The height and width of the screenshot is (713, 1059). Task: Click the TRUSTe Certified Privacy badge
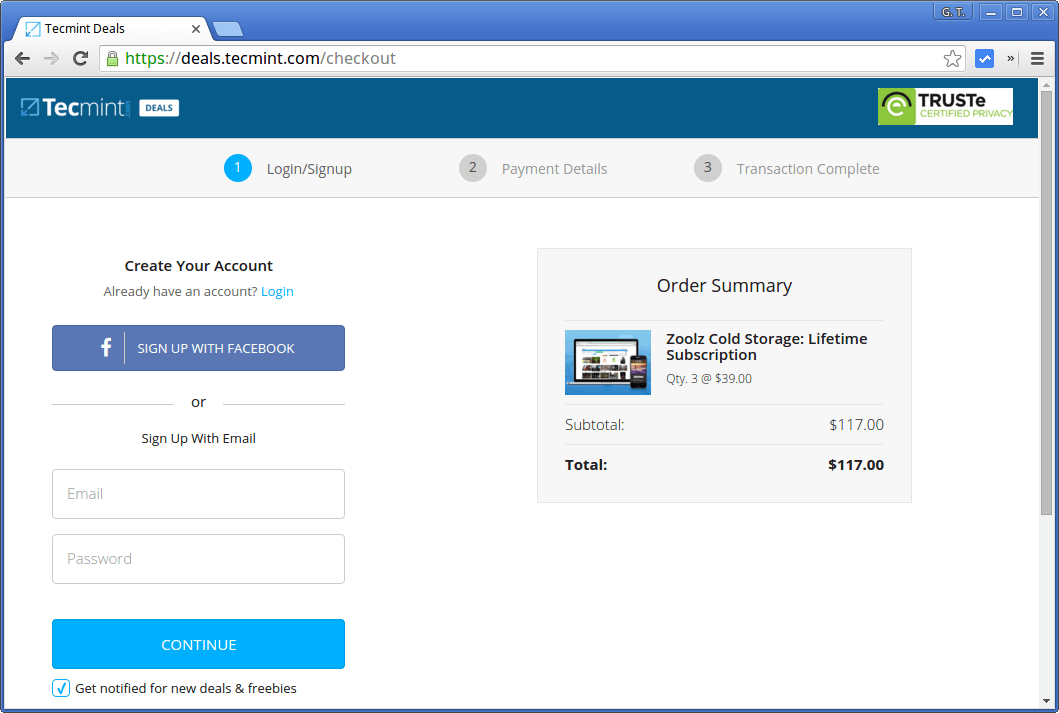click(x=944, y=106)
